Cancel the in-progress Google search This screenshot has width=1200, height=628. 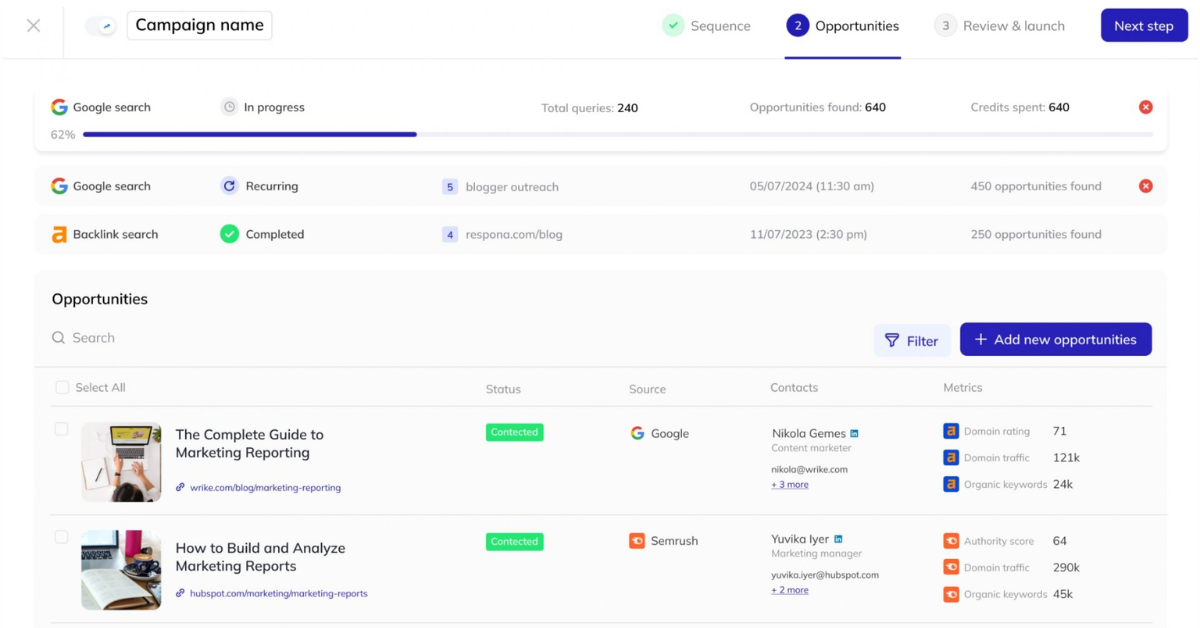[x=1146, y=107]
